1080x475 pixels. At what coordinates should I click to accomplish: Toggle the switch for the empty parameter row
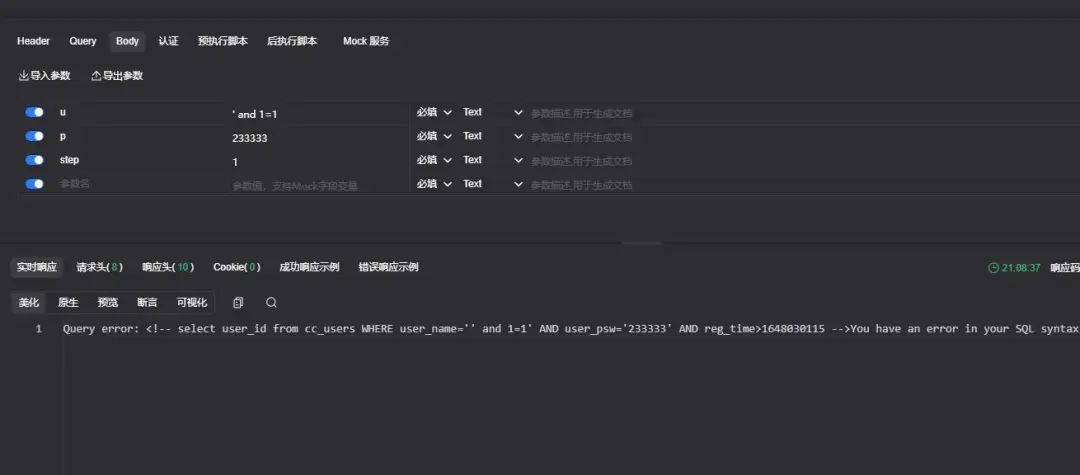pyautogui.click(x=34, y=184)
